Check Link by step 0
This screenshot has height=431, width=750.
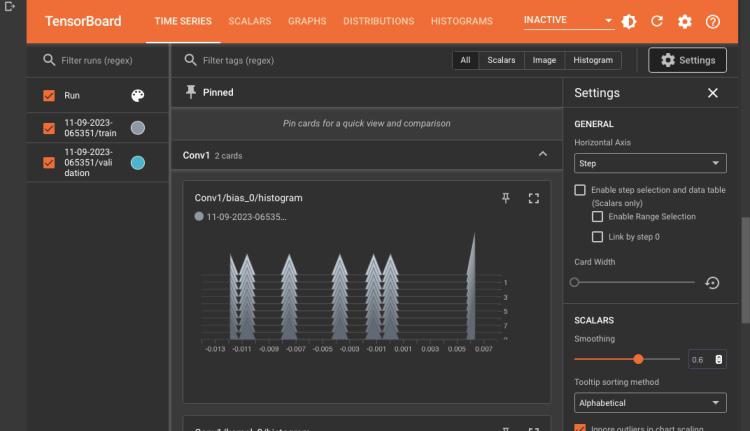(x=597, y=236)
